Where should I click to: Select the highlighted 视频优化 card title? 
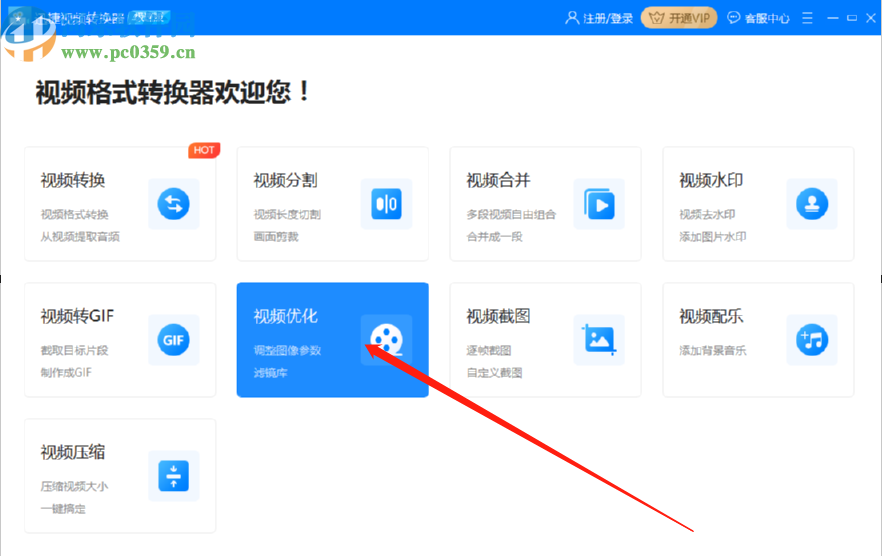(x=285, y=316)
